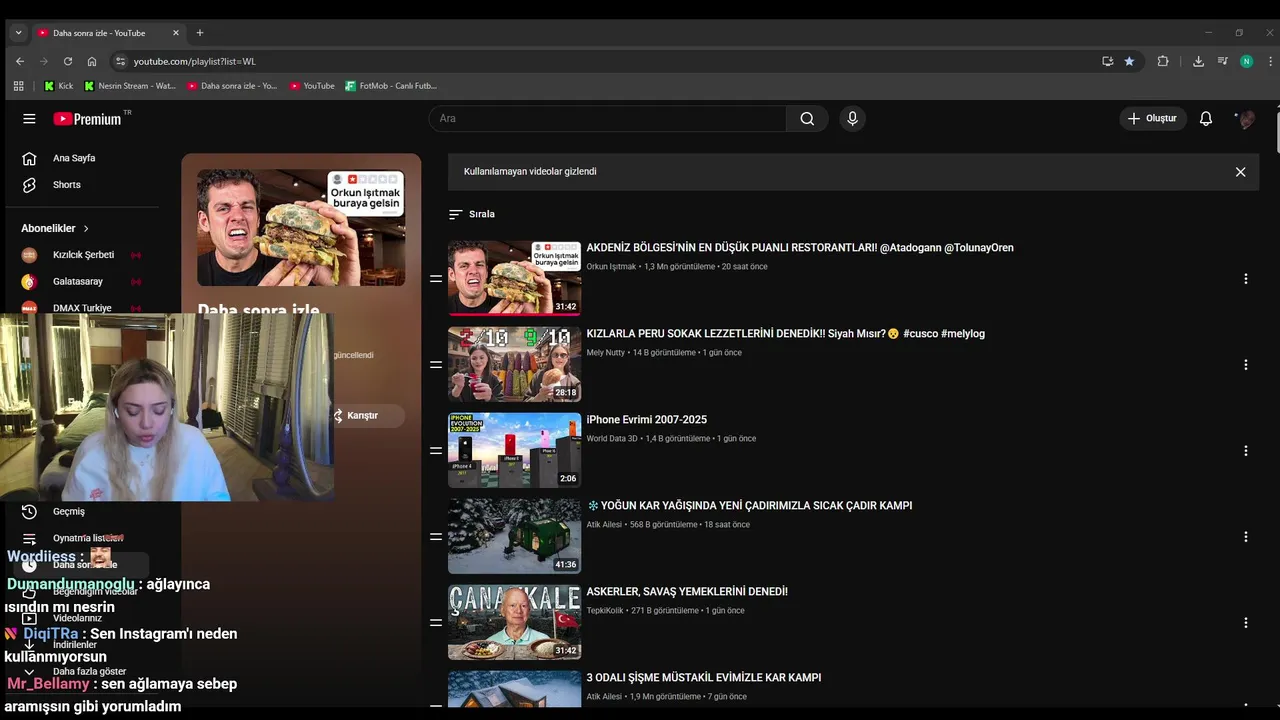Open the Kick bookmark

click(x=59, y=86)
